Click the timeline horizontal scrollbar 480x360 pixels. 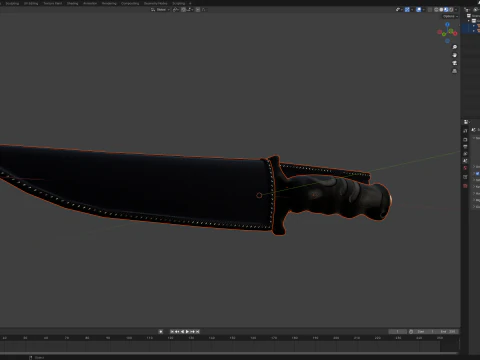click(x=229, y=353)
